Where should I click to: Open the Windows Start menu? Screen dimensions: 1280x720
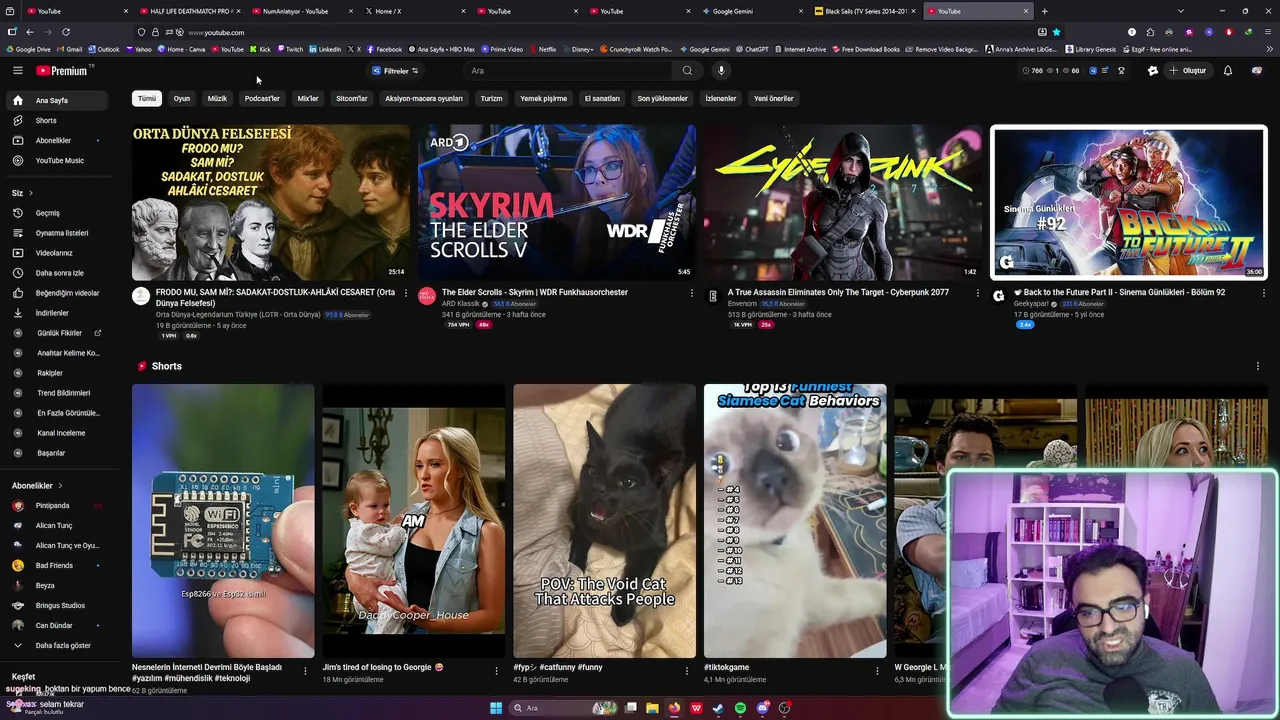496,708
